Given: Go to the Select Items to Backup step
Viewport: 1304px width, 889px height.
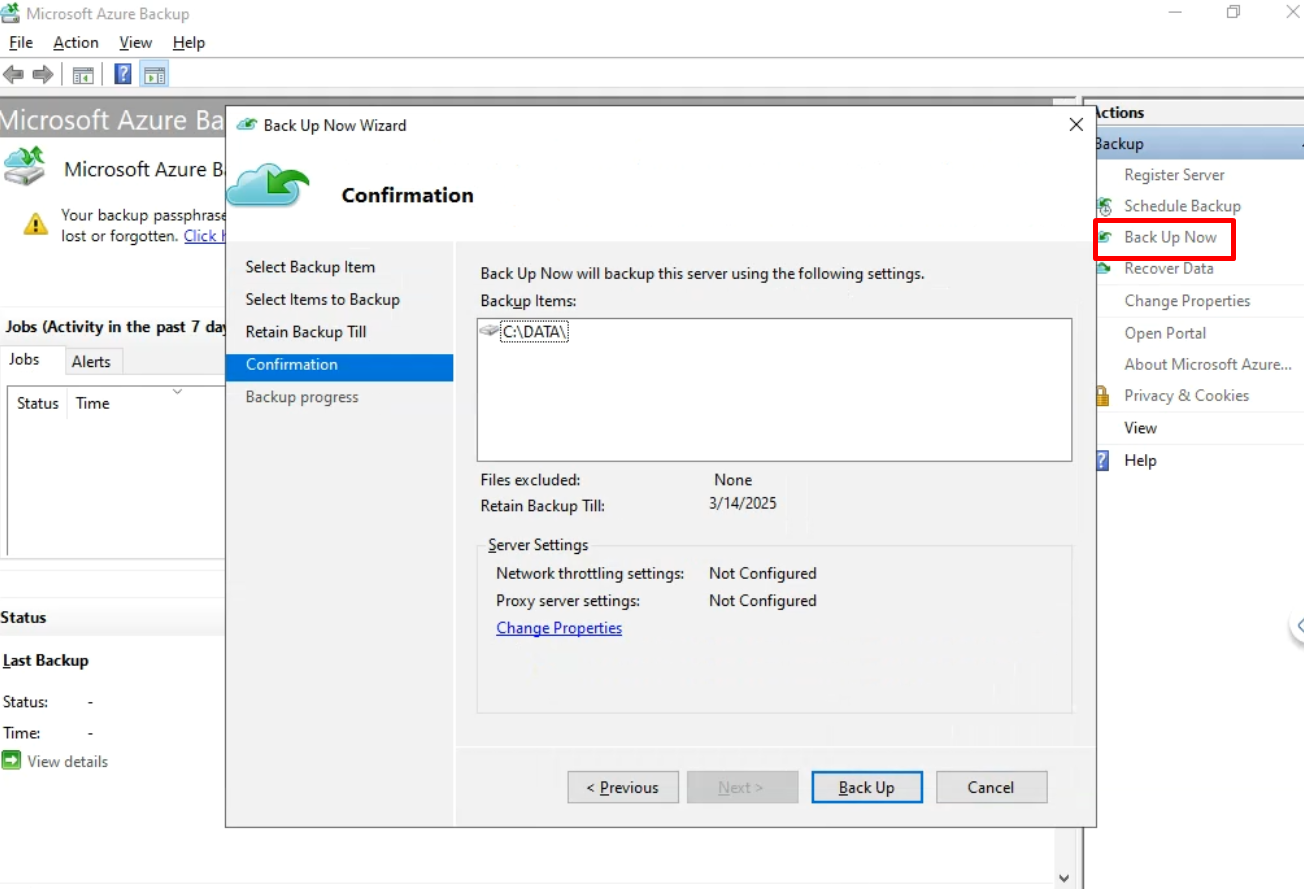Looking at the screenshot, I should click(x=322, y=299).
